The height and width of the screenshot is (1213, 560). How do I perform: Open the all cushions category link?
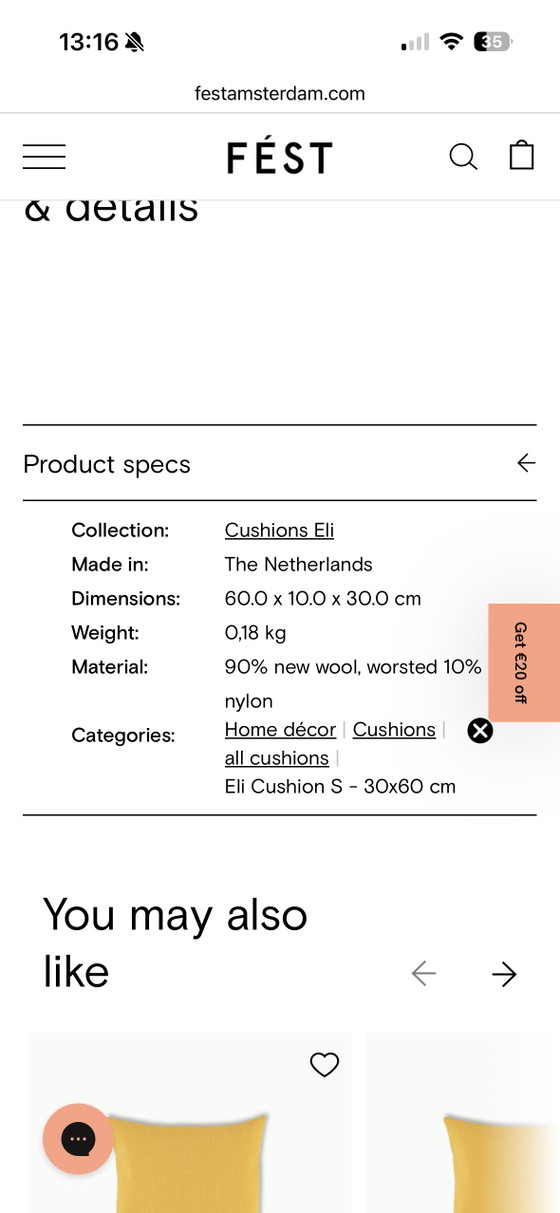(x=276, y=758)
